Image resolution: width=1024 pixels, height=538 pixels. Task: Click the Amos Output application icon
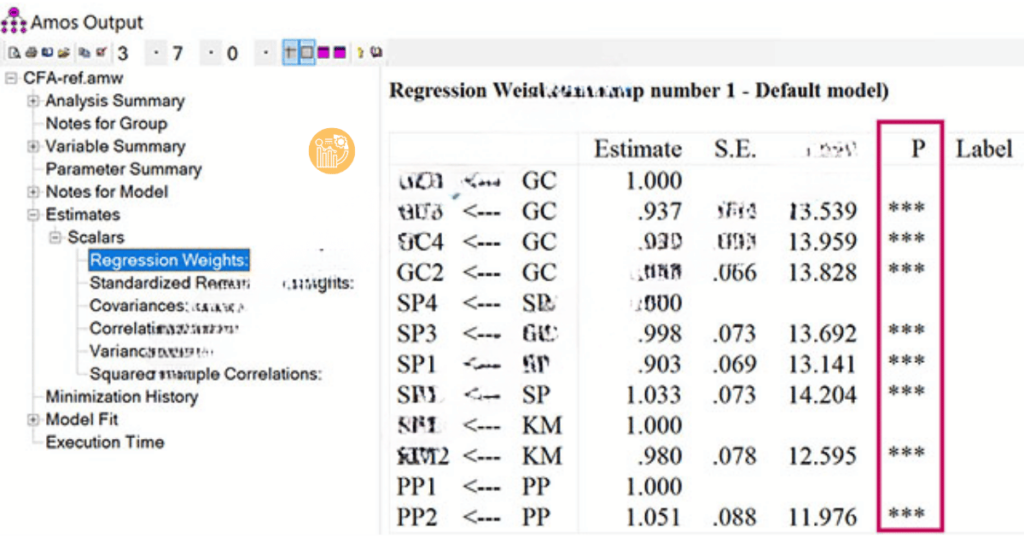tap(13, 22)
